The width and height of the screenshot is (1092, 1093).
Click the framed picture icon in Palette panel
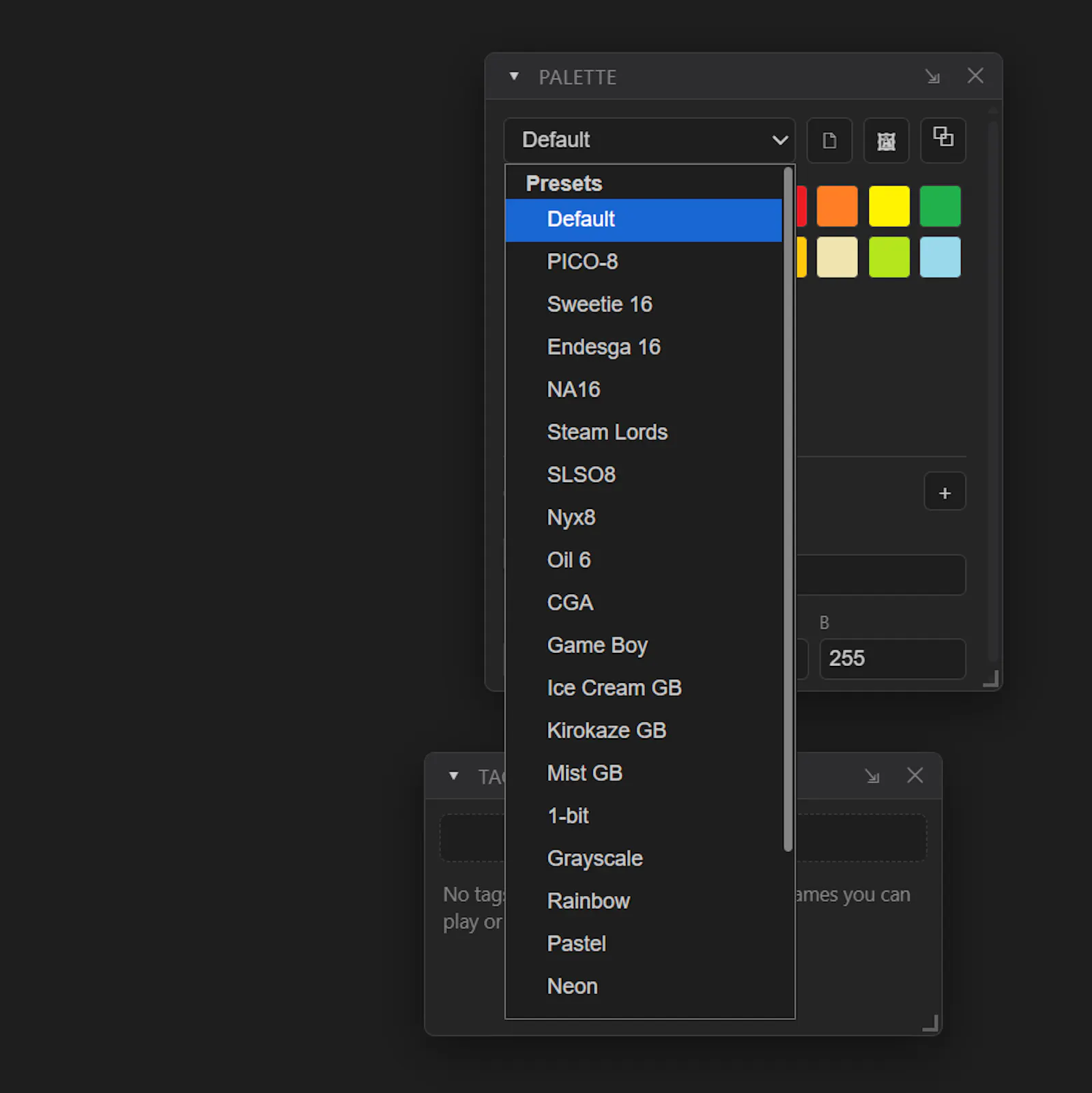pos(886,141)
